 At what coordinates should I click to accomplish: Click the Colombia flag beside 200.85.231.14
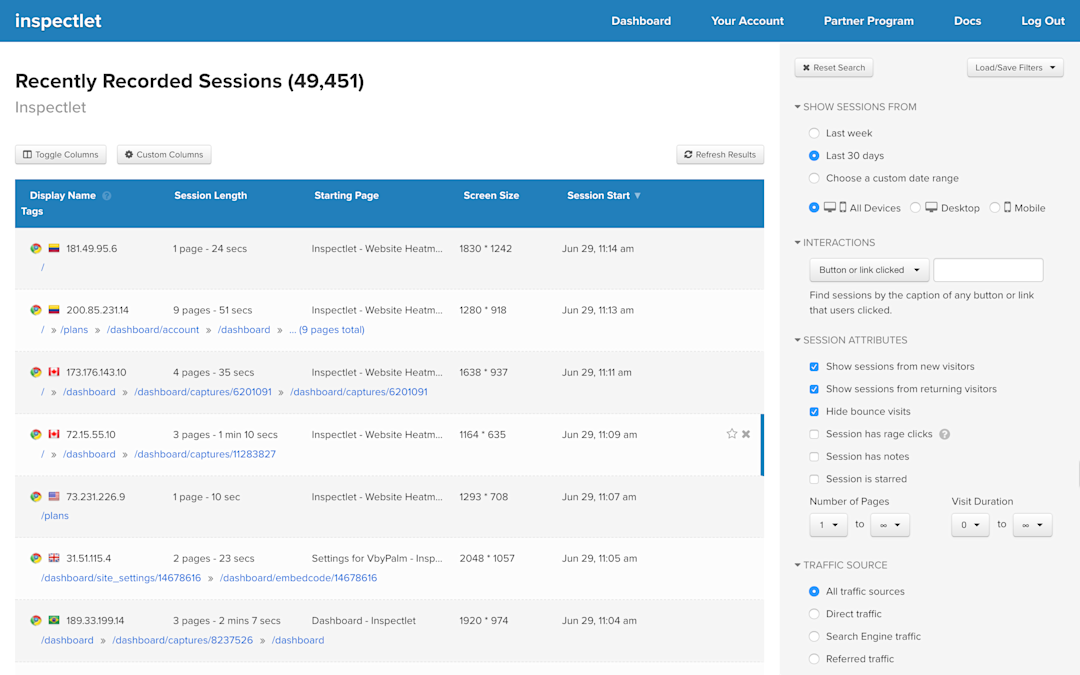click(x=54, y=310)
